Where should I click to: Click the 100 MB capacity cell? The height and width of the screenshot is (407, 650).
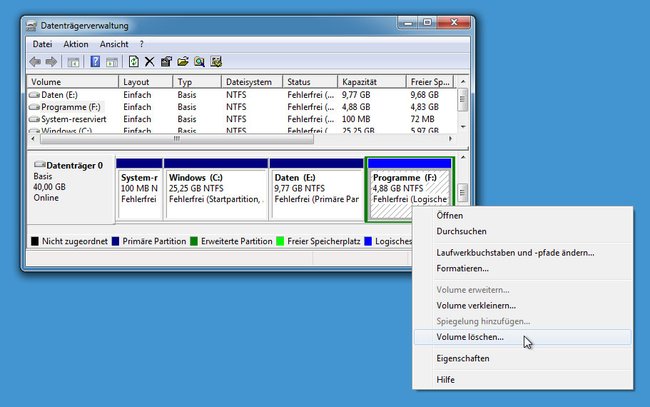(356, 119)
